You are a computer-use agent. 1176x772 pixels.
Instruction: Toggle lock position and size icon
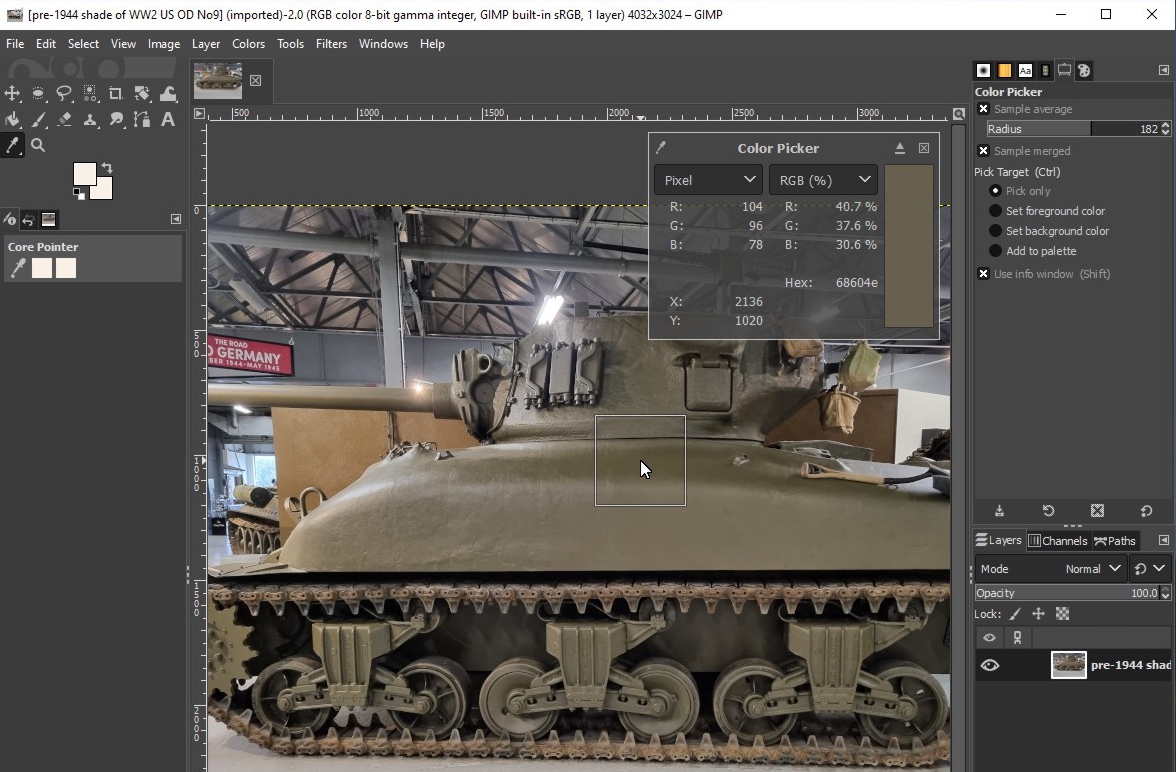coord(1038,614)
